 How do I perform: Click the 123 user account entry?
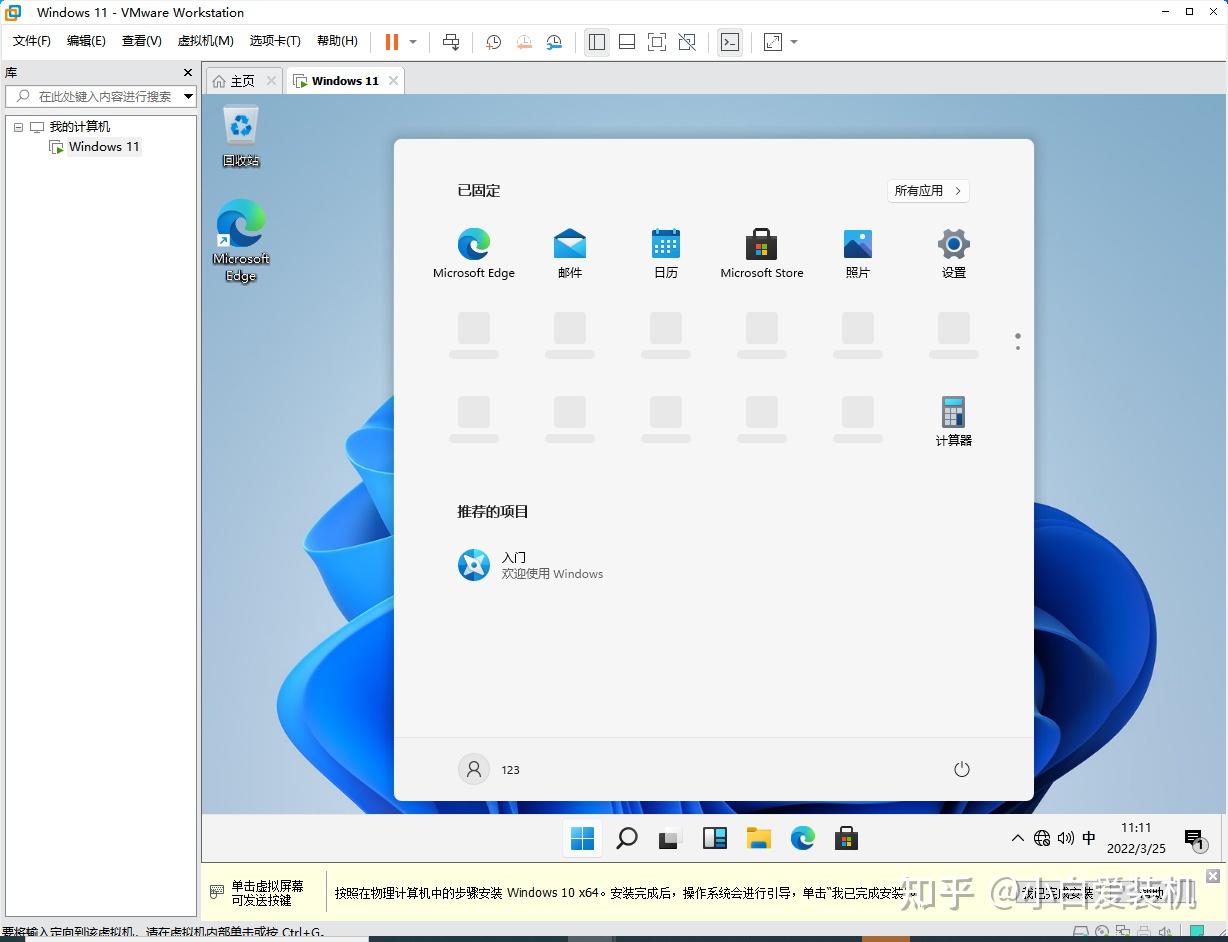pyautogui.click(x=490, y=769)
